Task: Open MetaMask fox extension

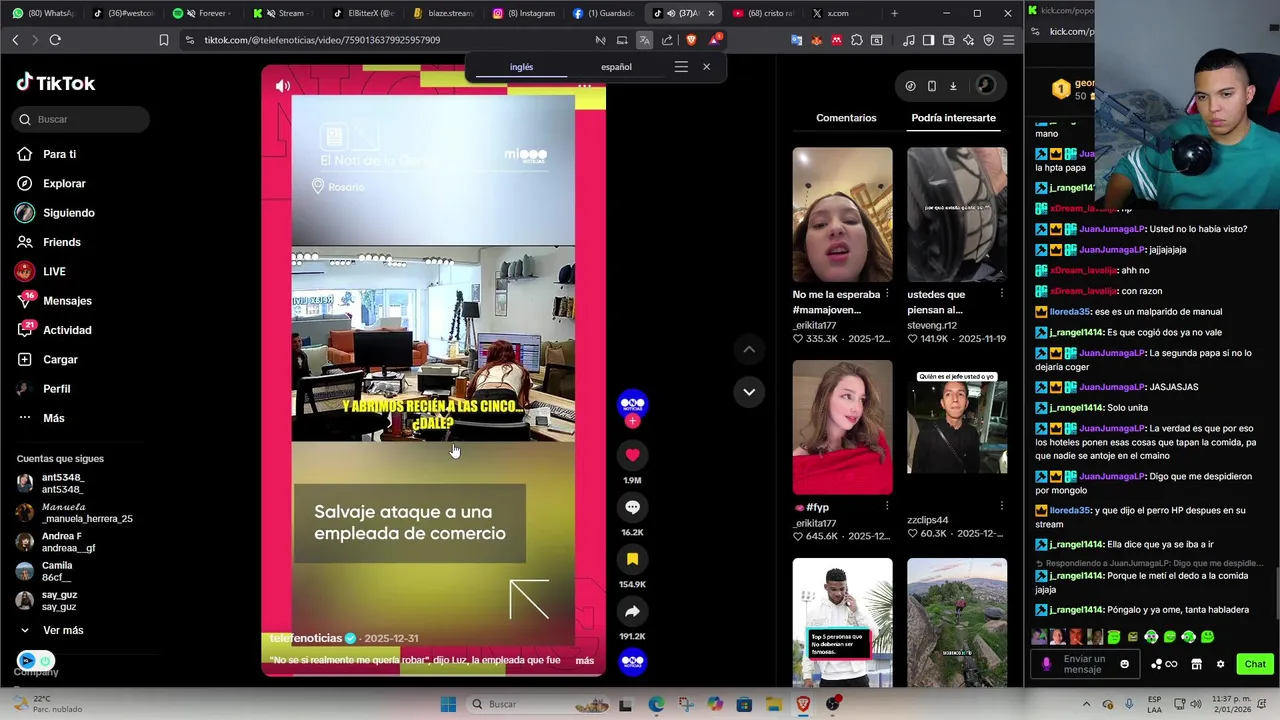Action: [x=816, y=40]
